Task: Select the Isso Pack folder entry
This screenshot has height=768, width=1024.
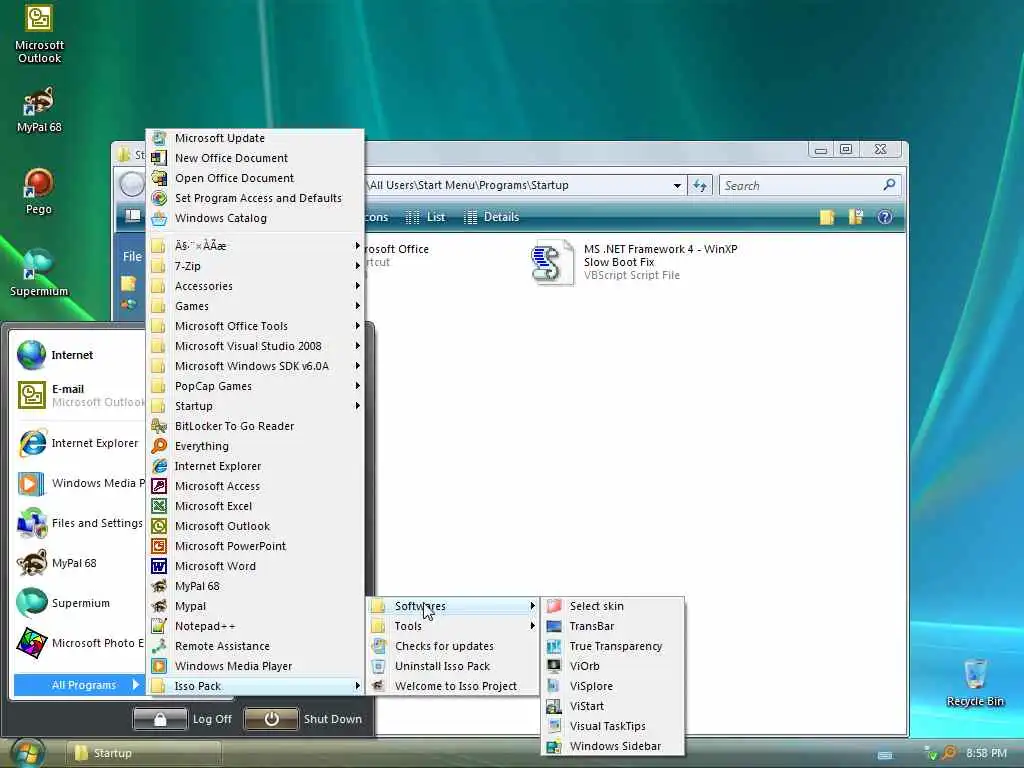Action: 255,686
